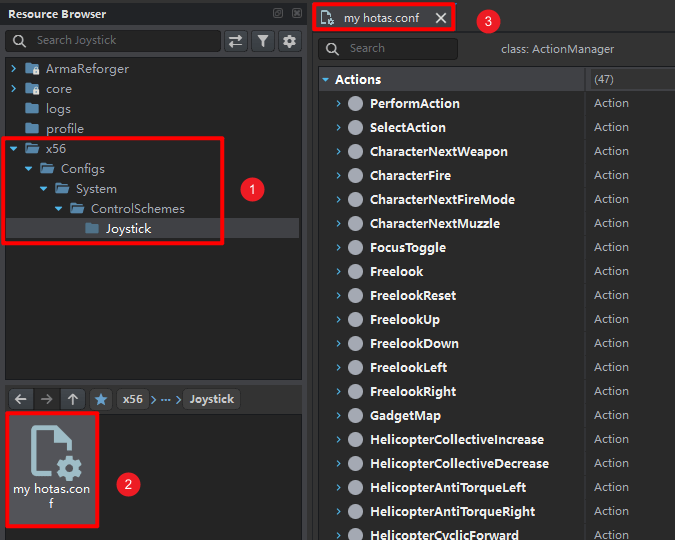This screenshot has height=540, width=675.
Task: Click the circle toggle beside GadgetMap
Action: click(x=355, y=416)
